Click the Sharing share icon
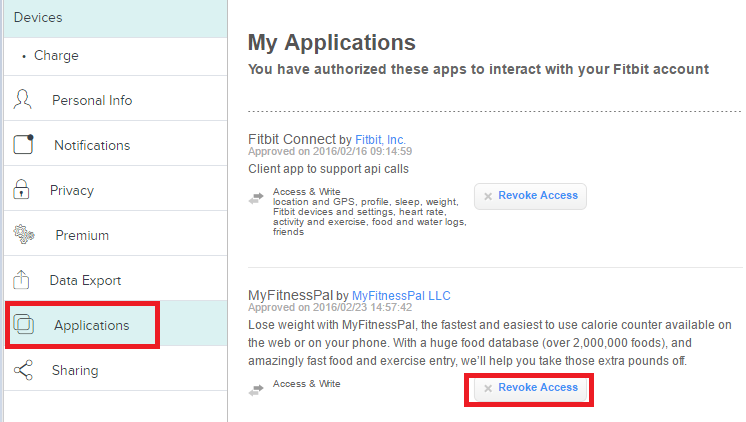 pyautogui.click(x=23, y=371)
